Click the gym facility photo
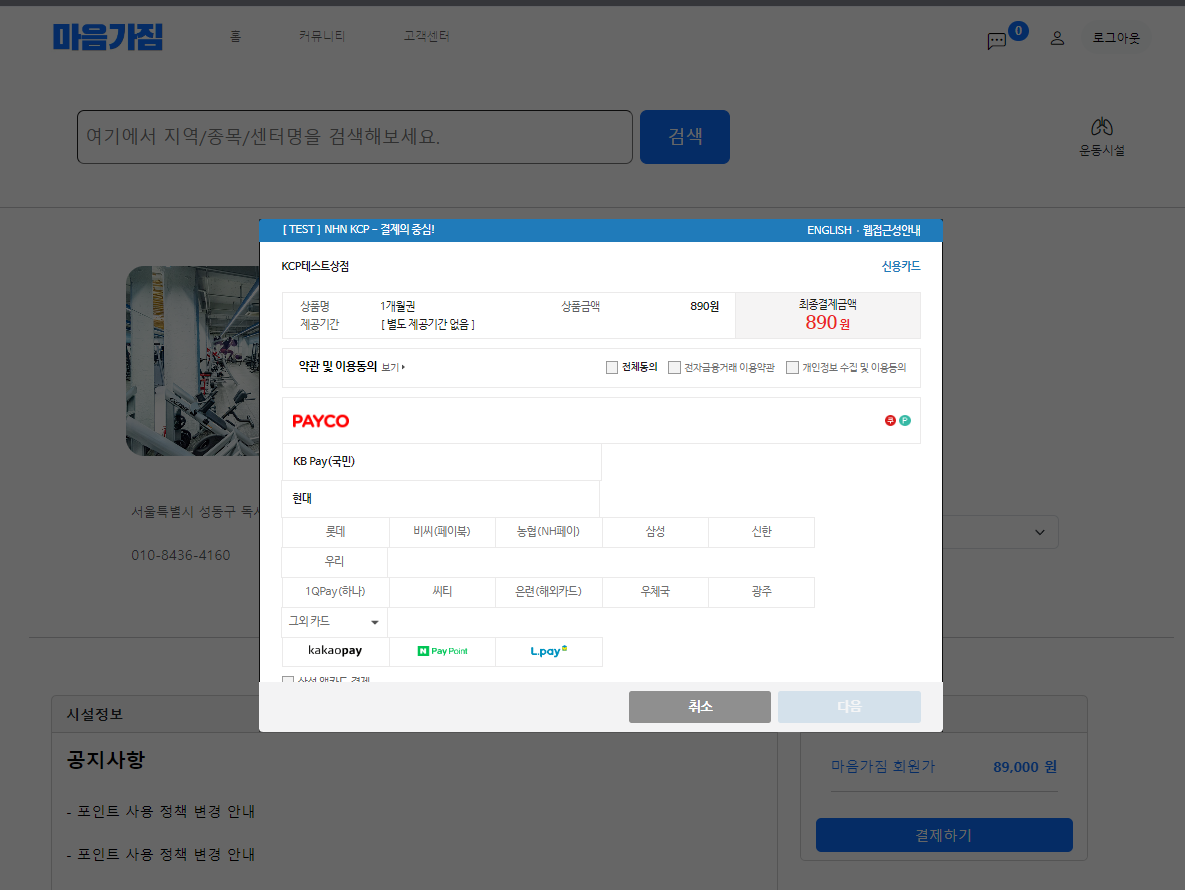The image size is (1185, 890). [193, 360]
